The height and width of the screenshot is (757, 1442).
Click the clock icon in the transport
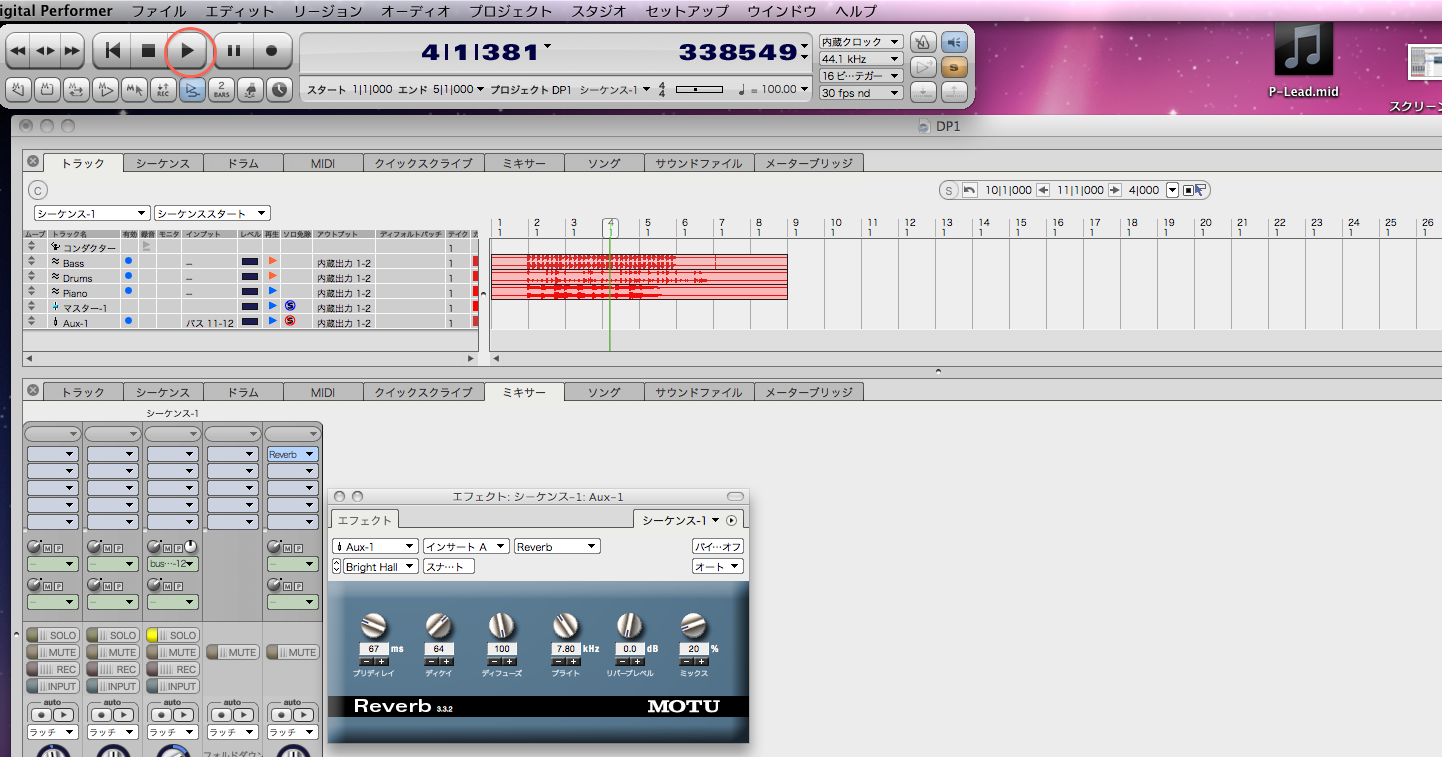pos(279,89)
